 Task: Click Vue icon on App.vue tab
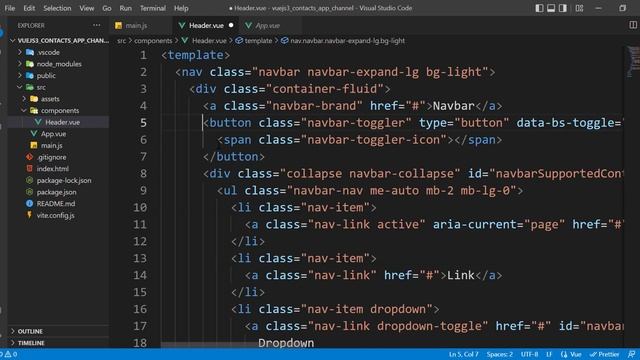click(248, 26)
